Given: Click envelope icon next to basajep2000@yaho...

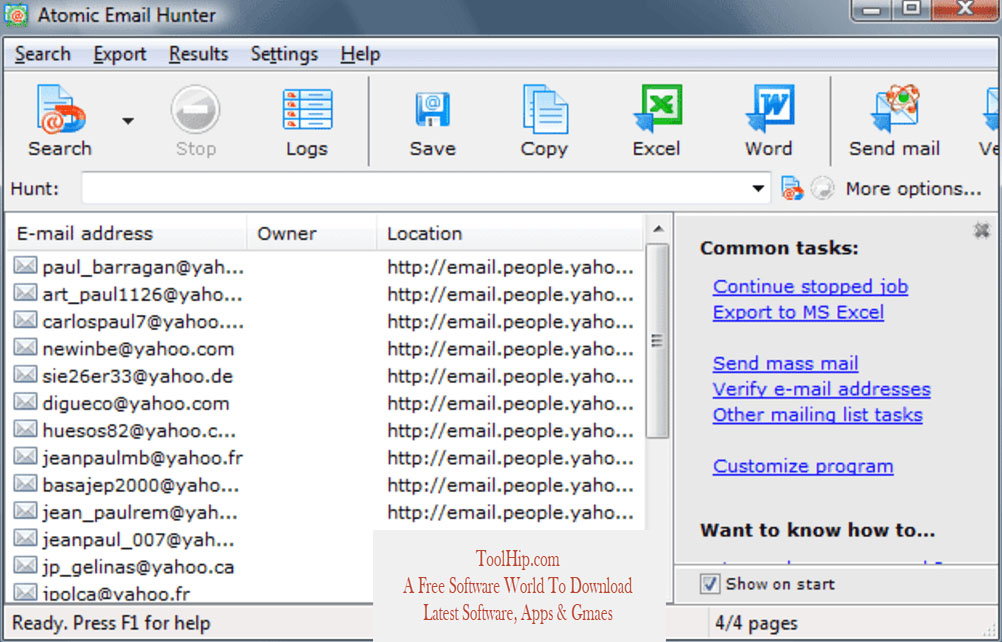Looking at the screenshot, I should pos(25,484).
